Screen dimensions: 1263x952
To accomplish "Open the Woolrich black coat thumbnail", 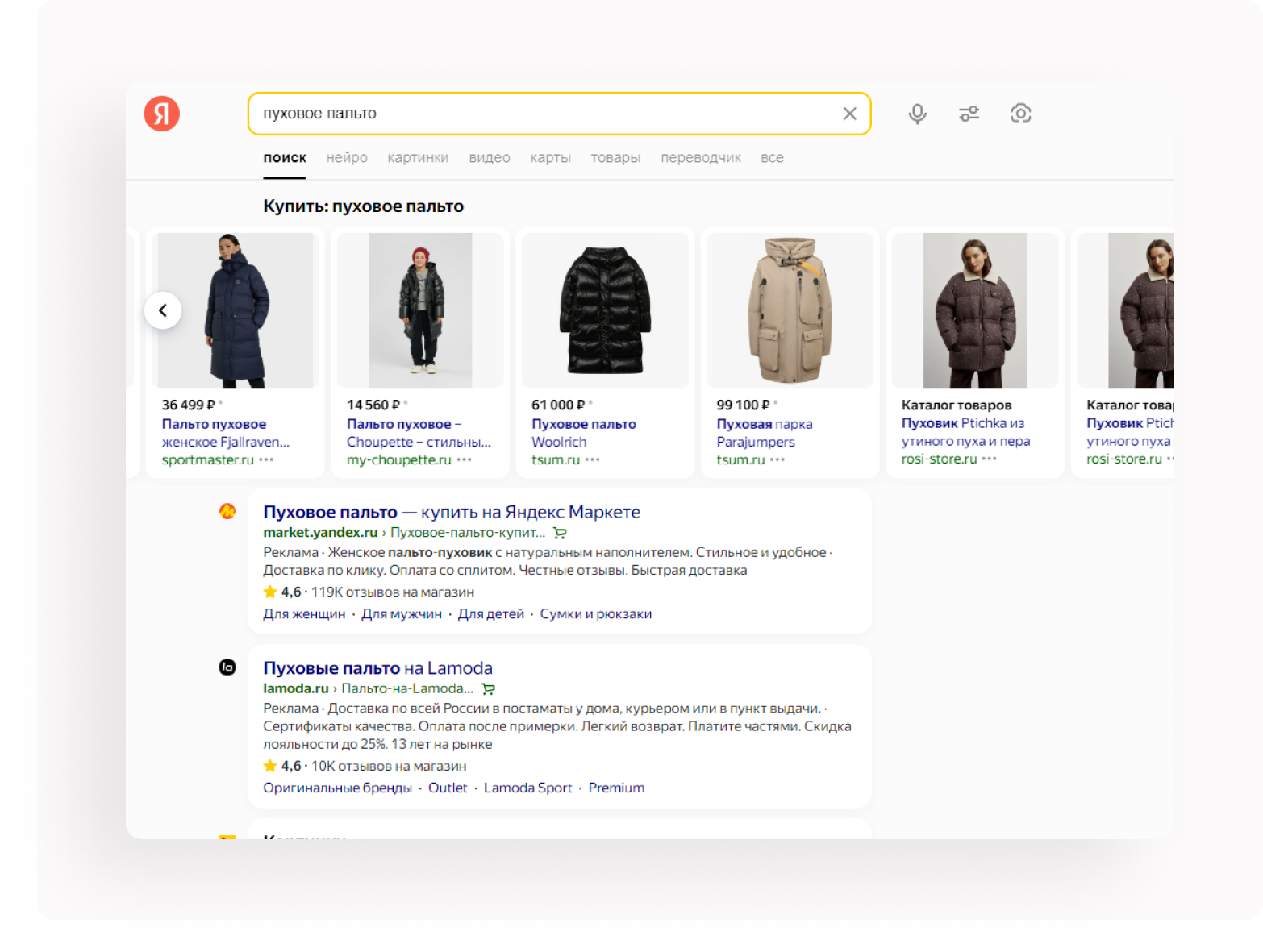I will tap(605, 310).
